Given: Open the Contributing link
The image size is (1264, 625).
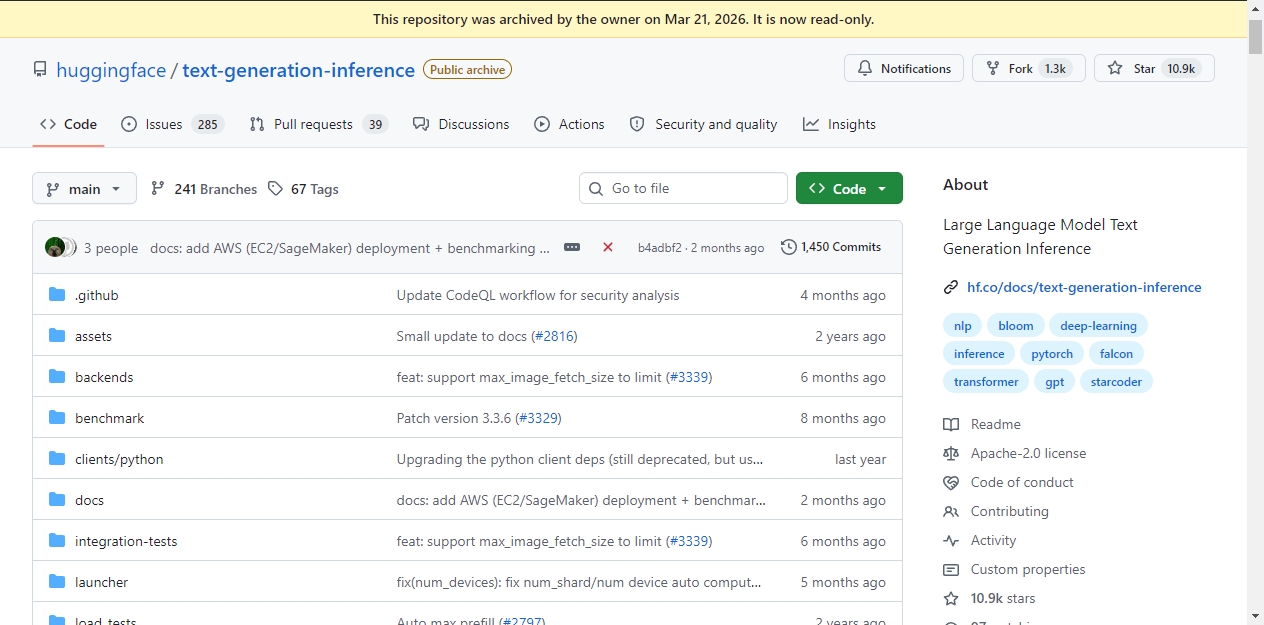Looking at the screenshot, I should coord(996,511).
